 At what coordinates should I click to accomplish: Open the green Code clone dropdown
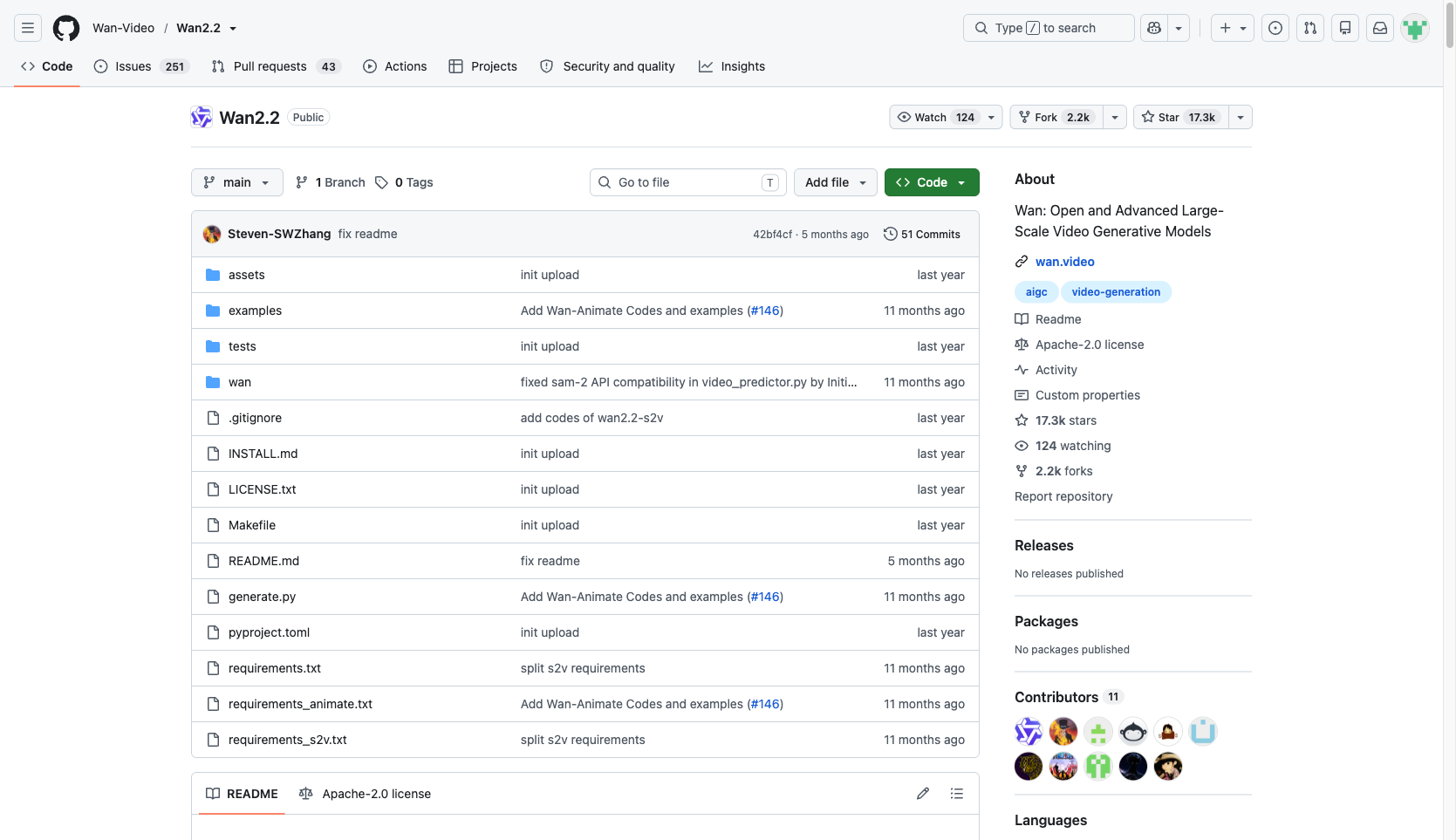pyautogui.click(x=932, y=182)
